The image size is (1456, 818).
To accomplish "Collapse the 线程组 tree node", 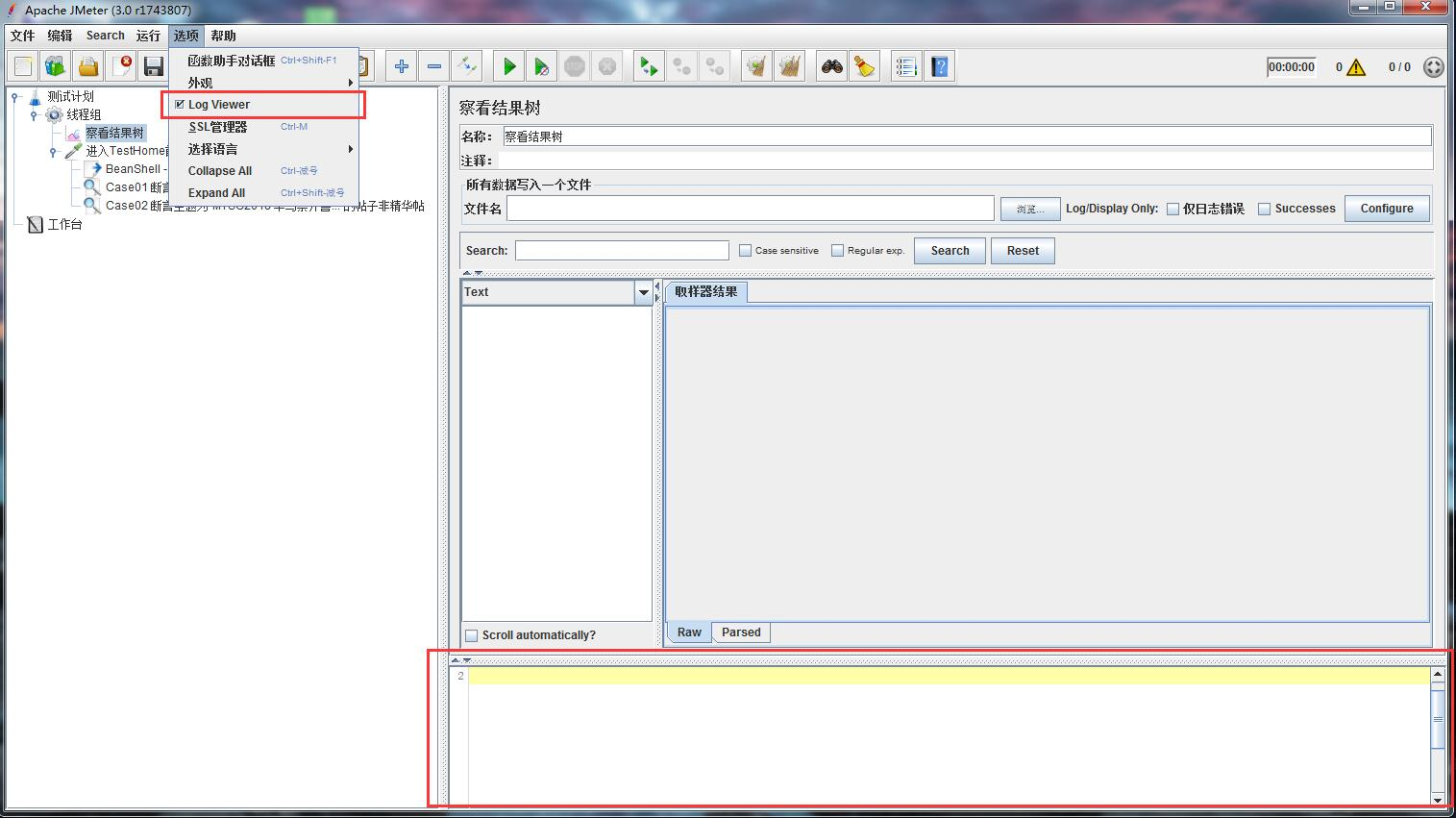I will point(35,114).
